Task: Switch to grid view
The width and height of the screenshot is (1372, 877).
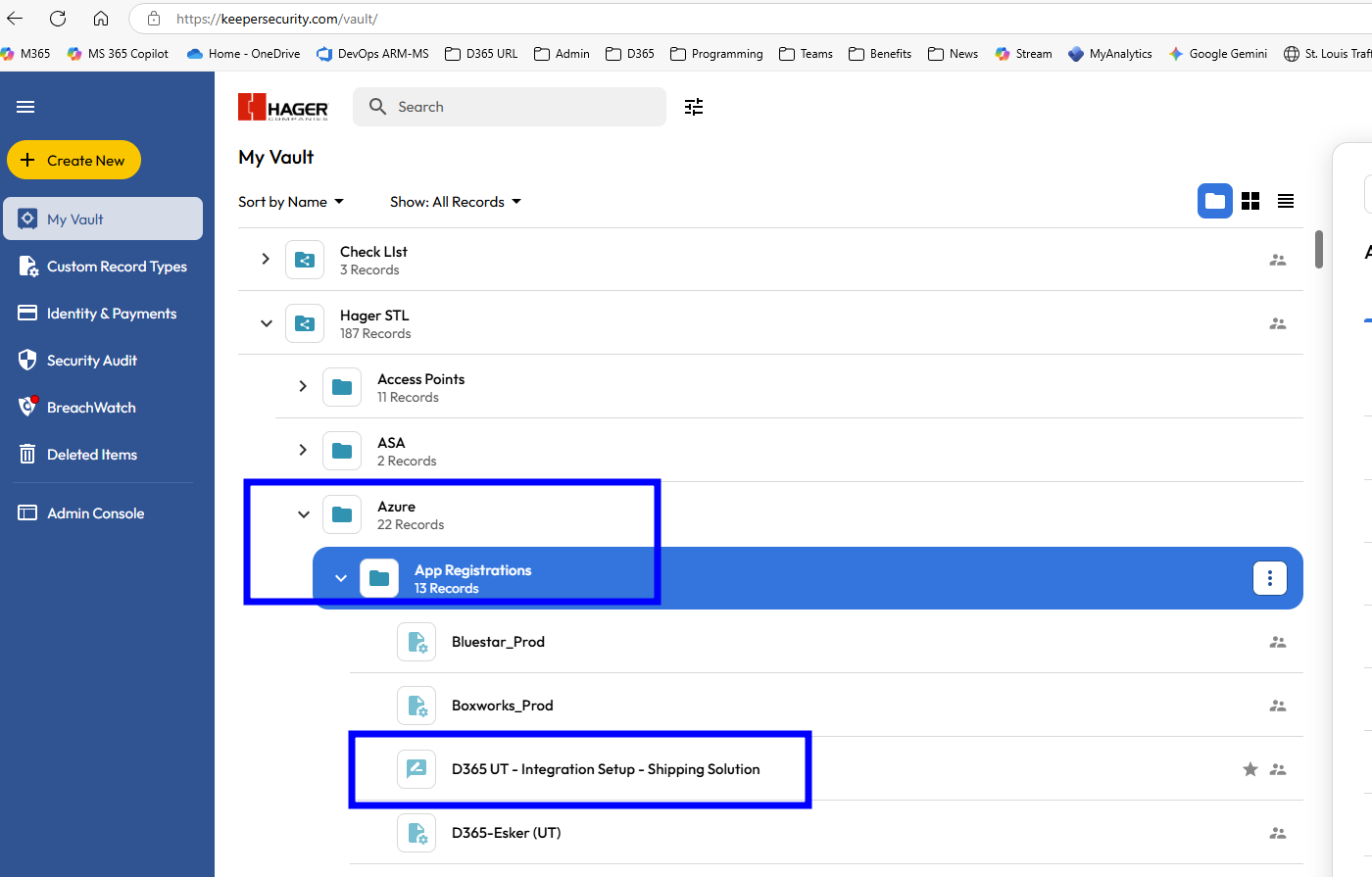Action: 1250,201
